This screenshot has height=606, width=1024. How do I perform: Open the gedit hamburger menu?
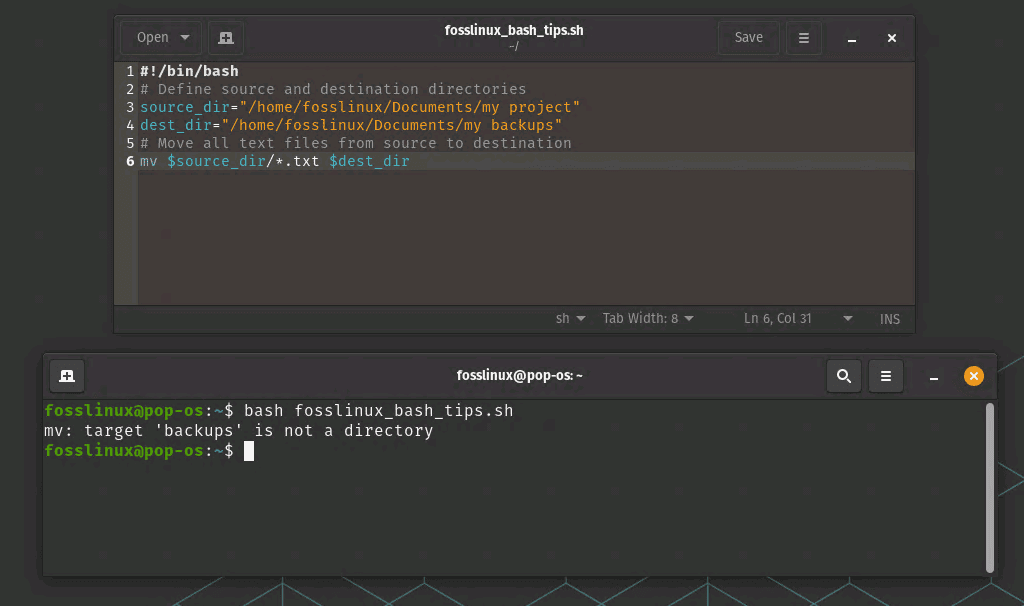tap(803, 38)
